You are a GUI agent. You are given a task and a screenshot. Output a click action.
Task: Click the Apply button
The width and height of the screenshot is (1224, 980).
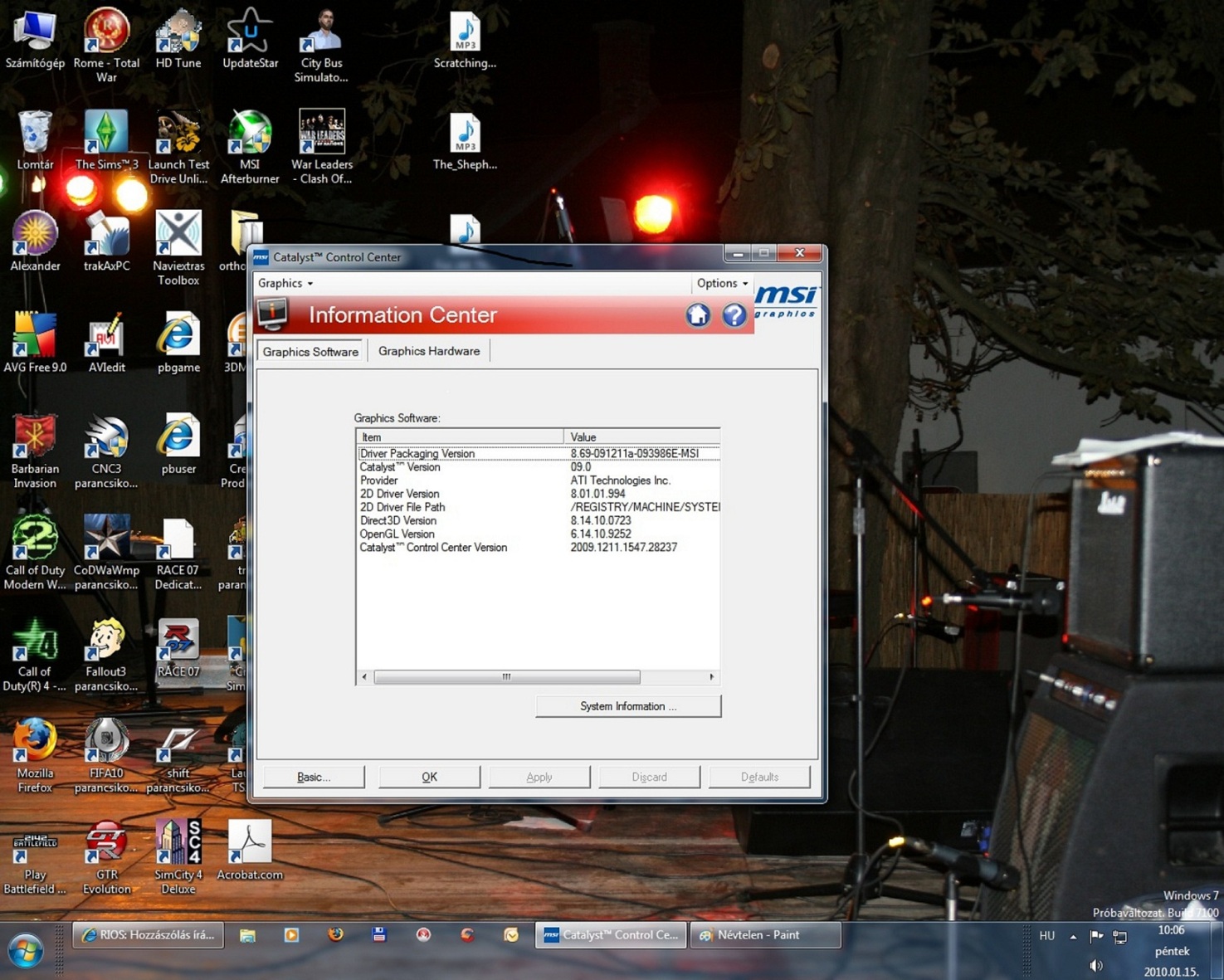[x=539, y=777]
